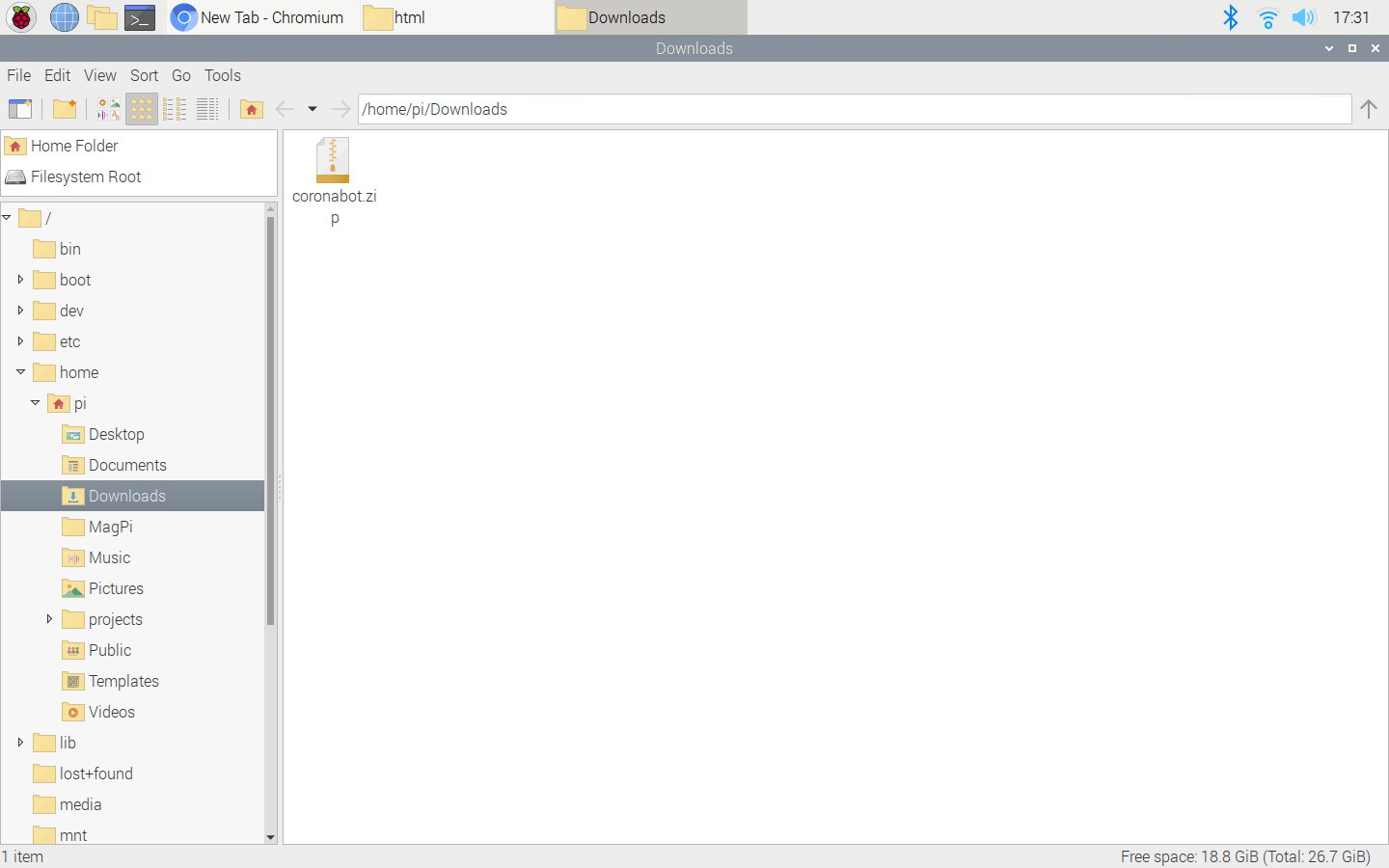Expand the boot folder in the tree
The width and height of the screenshot is (1389, 868).
click(x=20, y=280)
